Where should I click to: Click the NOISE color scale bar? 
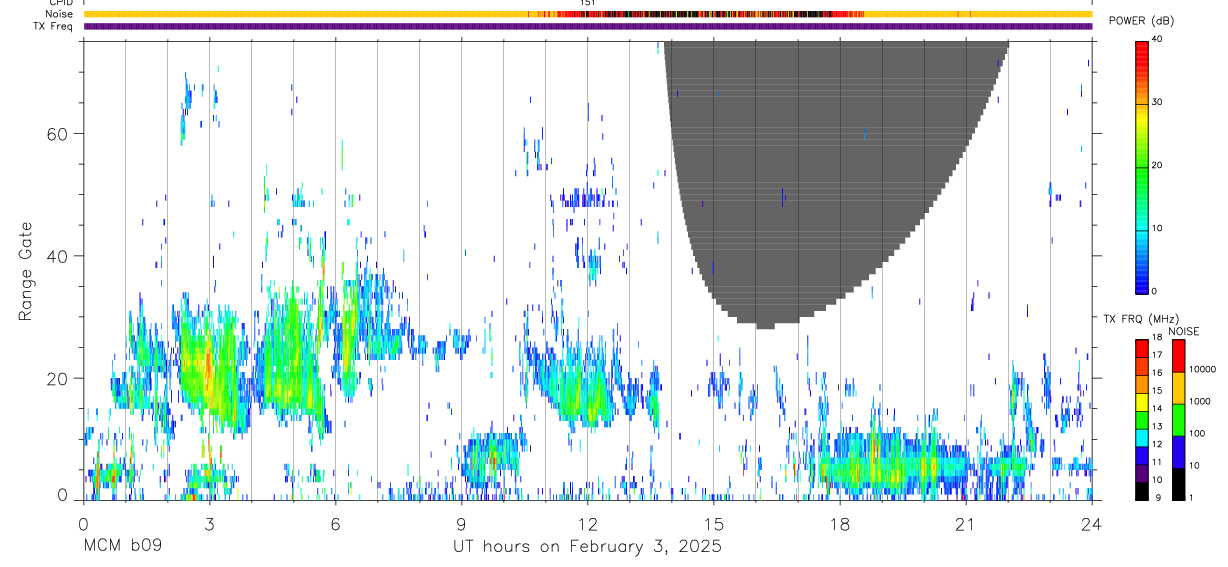pyautogui.click(x=1177, y=420)
